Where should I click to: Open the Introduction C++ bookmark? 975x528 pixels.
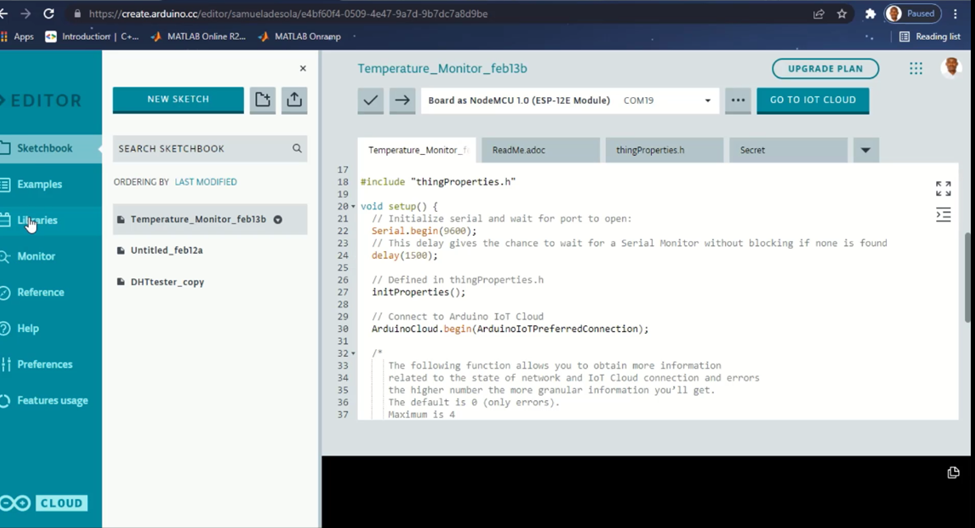tap(92, 37)
